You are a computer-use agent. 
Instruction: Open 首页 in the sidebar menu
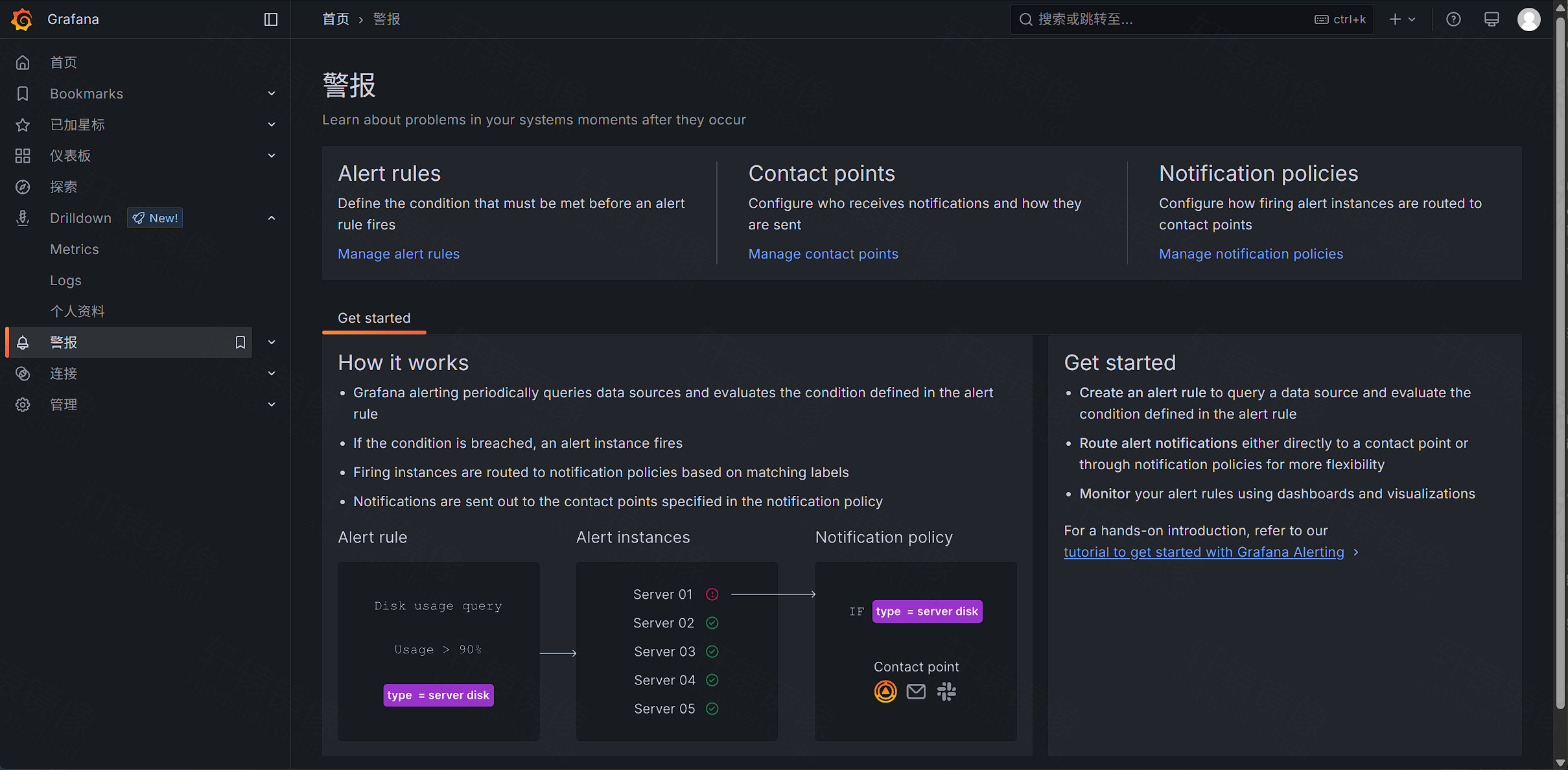[x=64, y=62]
